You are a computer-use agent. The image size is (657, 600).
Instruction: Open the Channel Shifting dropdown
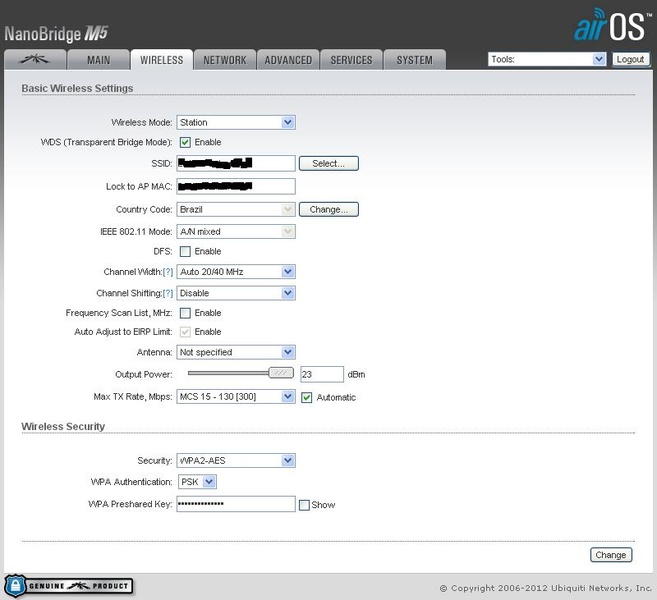(x=236, y=293)
